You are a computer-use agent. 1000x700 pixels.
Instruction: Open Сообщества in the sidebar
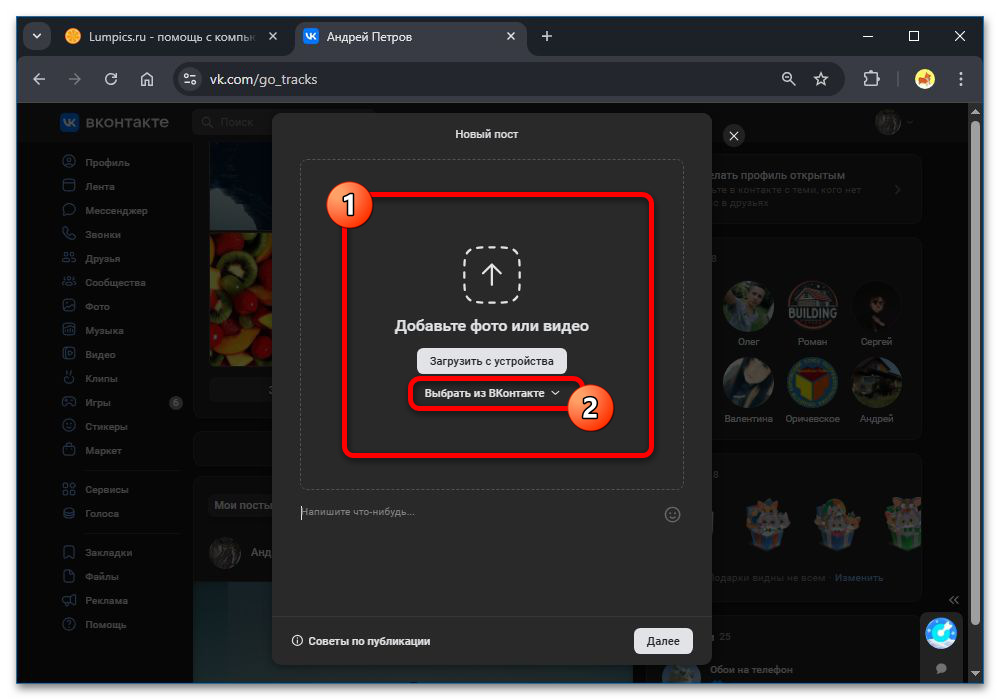point(115,282)
